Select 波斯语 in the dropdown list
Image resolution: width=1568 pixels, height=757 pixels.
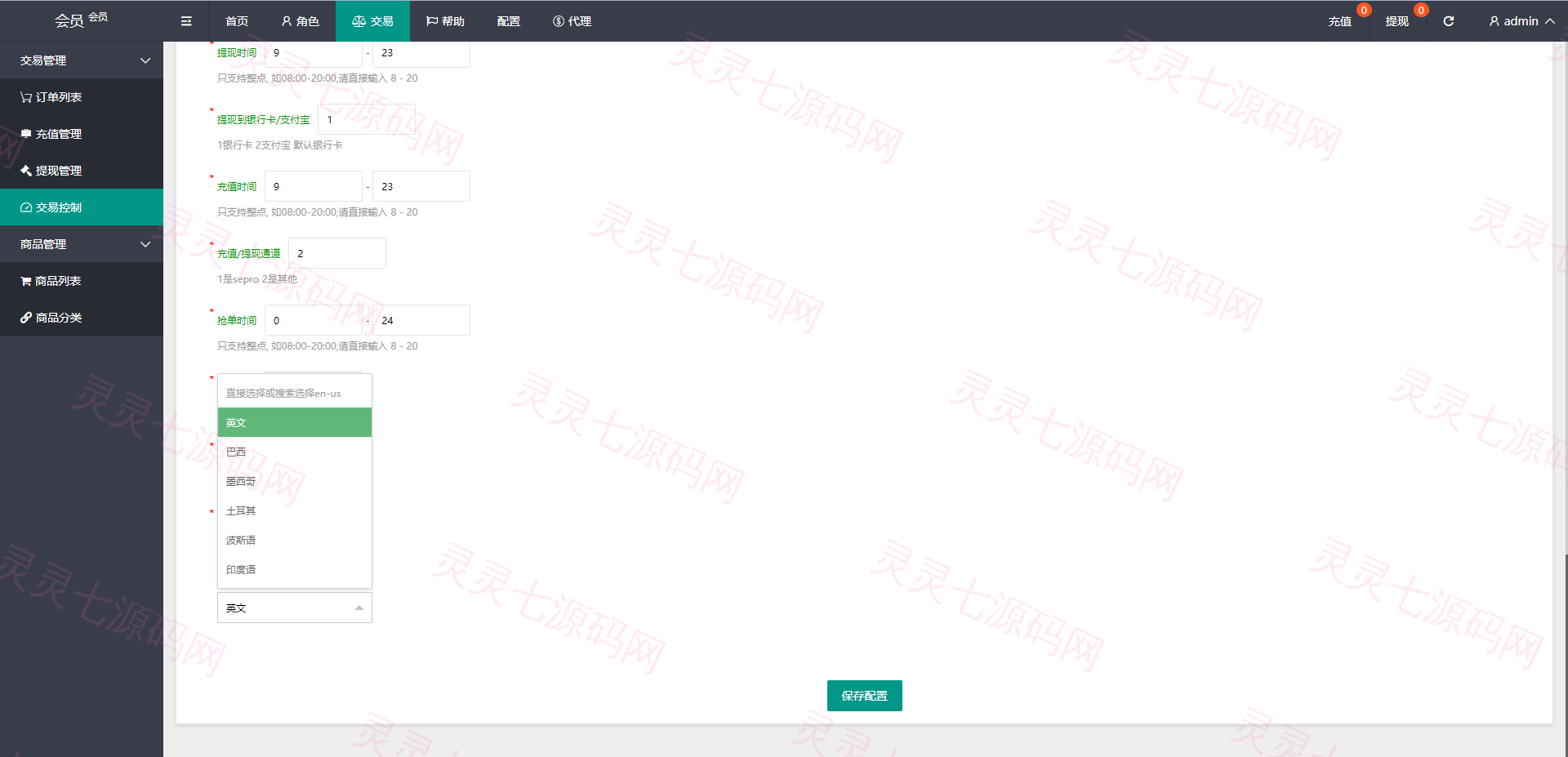click(295, 540)
